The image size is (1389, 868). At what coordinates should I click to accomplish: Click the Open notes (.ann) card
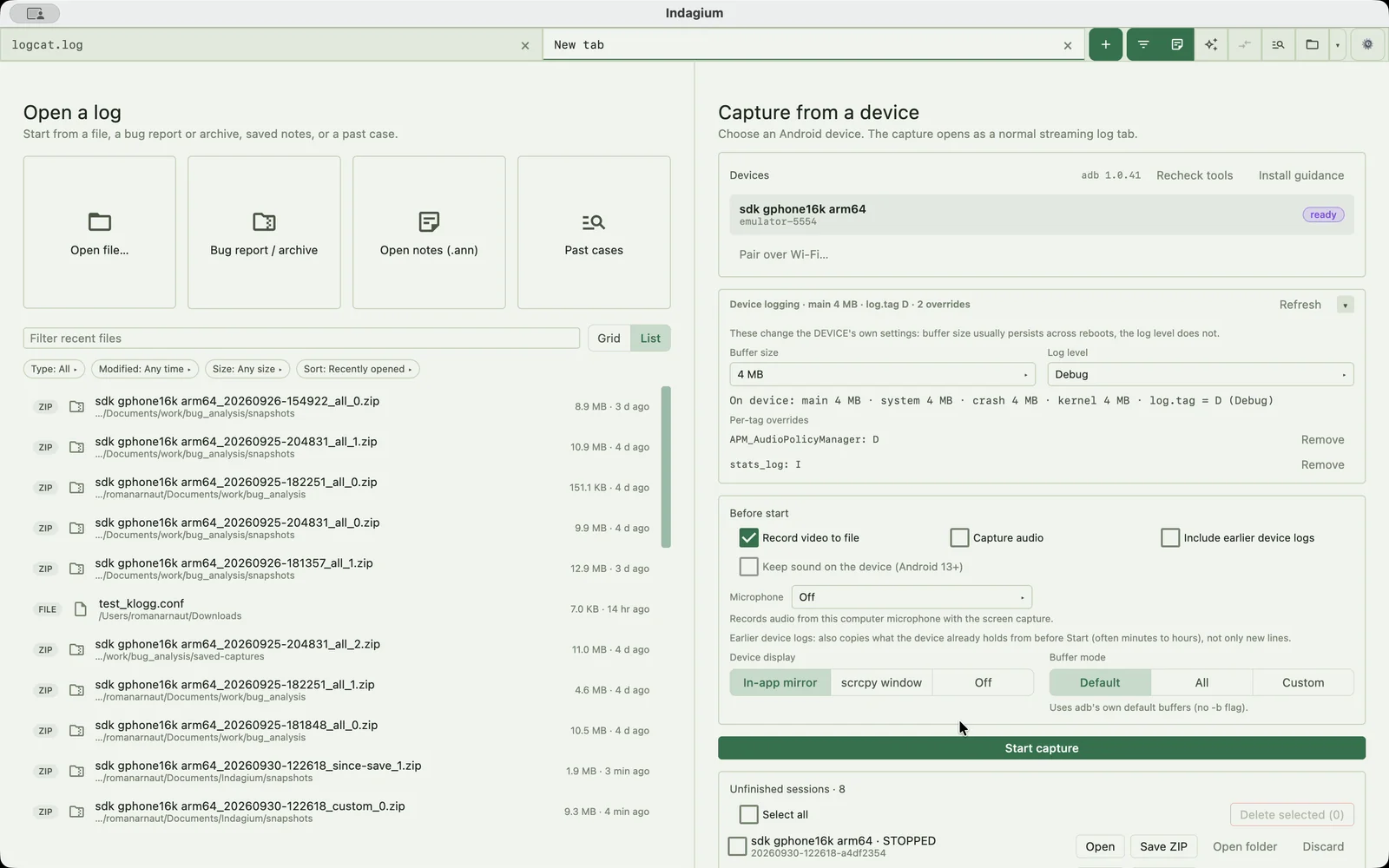click(429, 233)
